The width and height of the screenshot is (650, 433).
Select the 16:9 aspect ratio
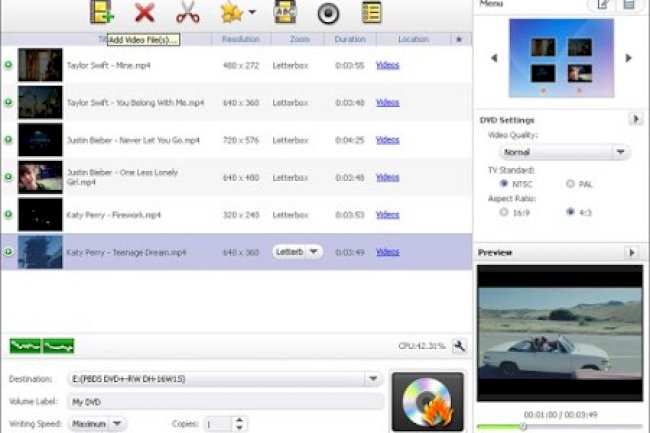tap(504, 212)
